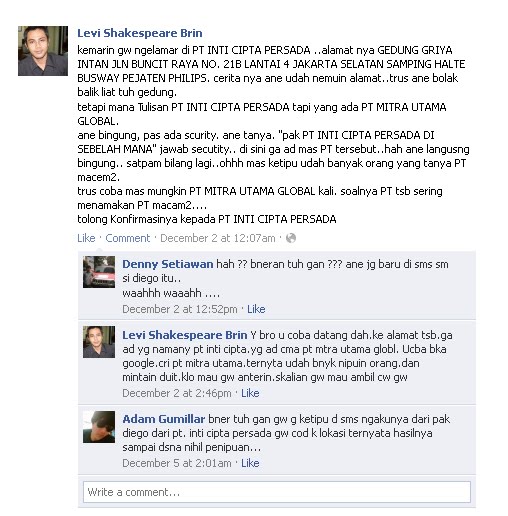The image size is (508, 516).
Task: Like the main post
Action: click(x=86, y=238)
